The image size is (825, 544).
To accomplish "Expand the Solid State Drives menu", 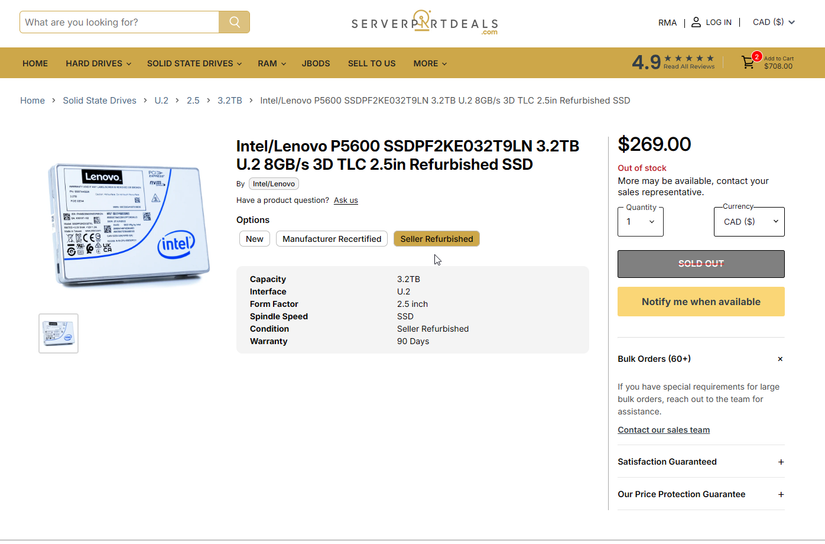I will click(194, 63).
